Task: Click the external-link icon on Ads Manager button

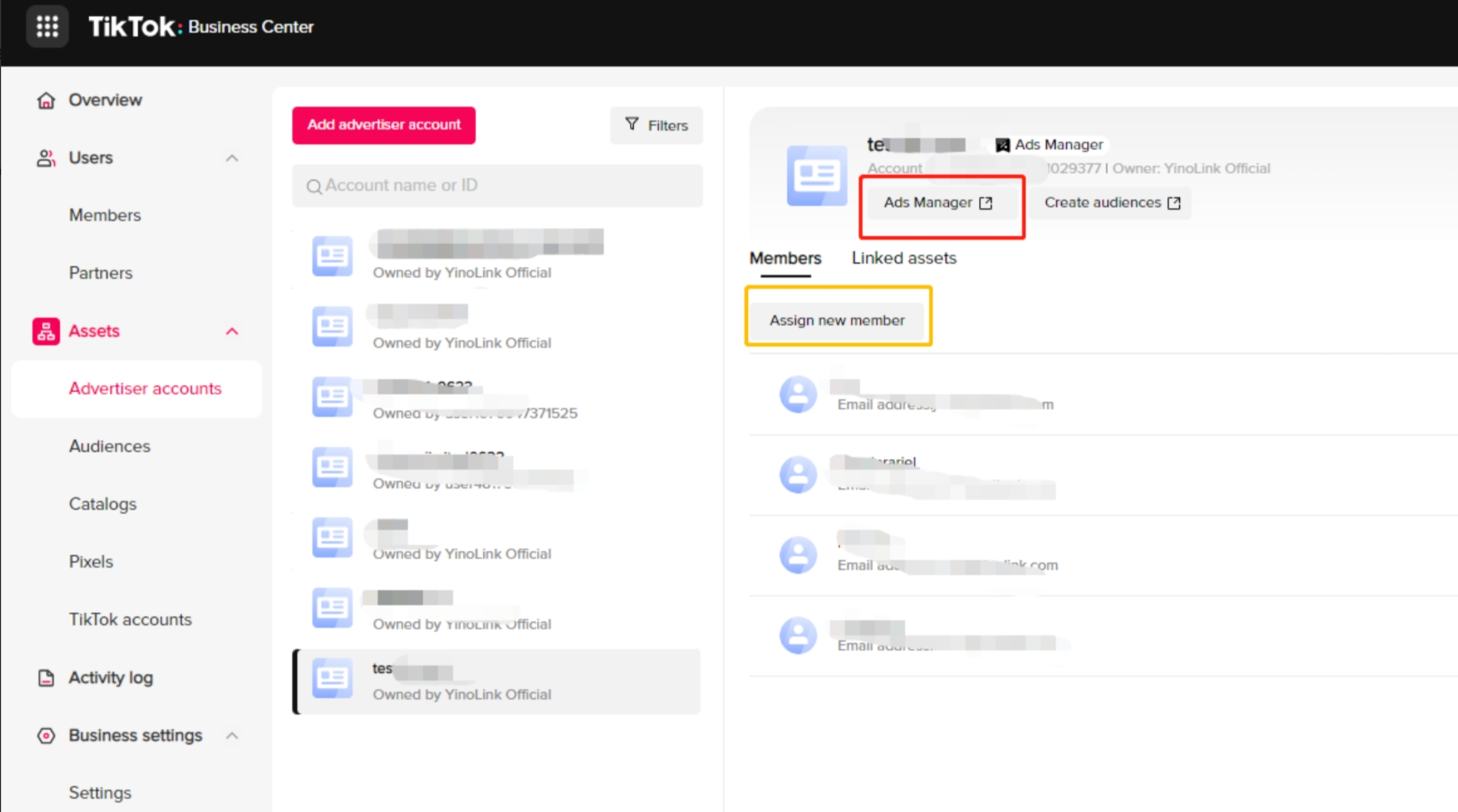Action: [x=986, y=203]
